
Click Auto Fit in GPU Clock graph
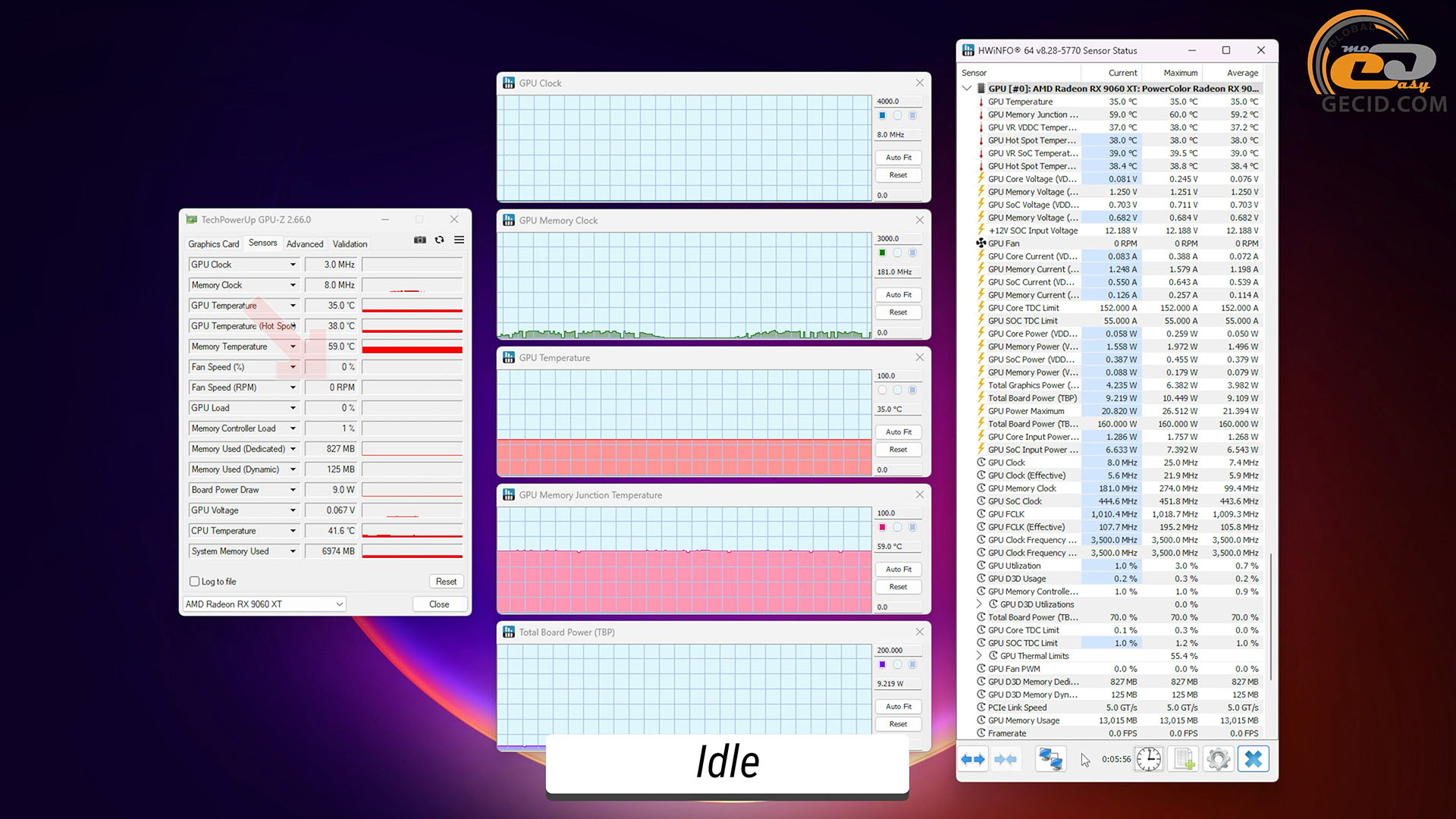899,158
